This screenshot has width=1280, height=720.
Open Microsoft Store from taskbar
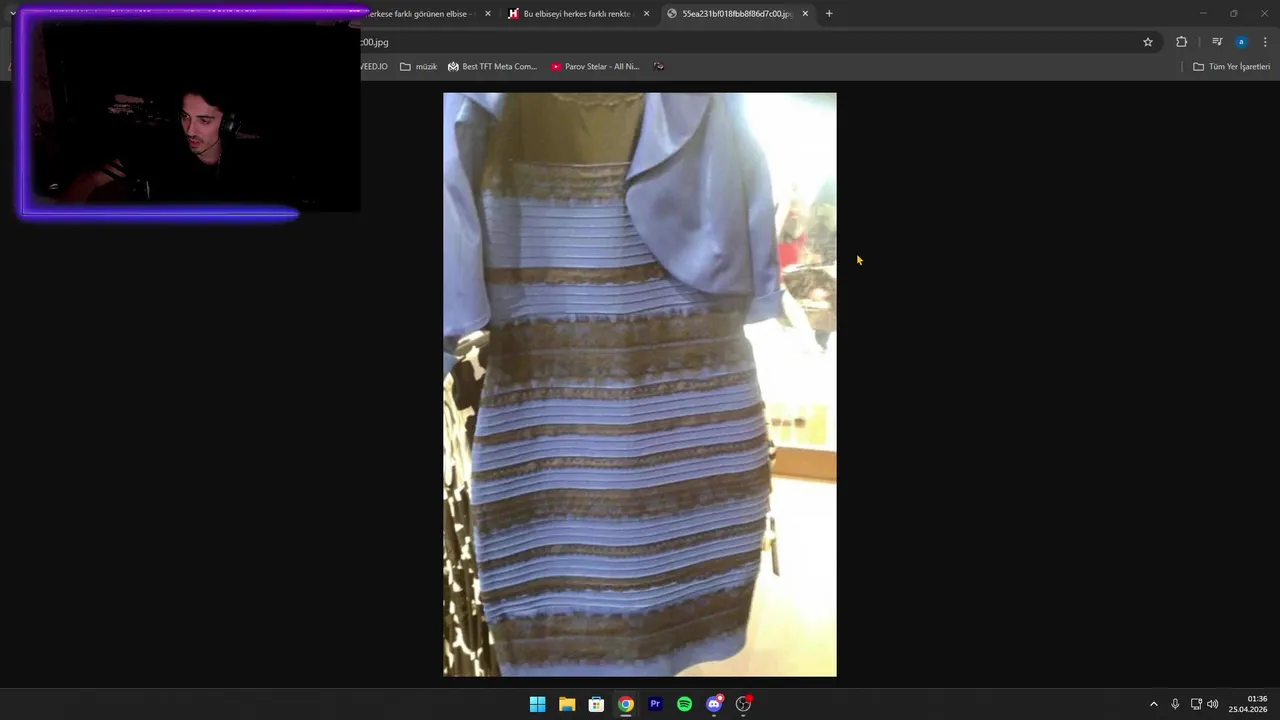596,704
